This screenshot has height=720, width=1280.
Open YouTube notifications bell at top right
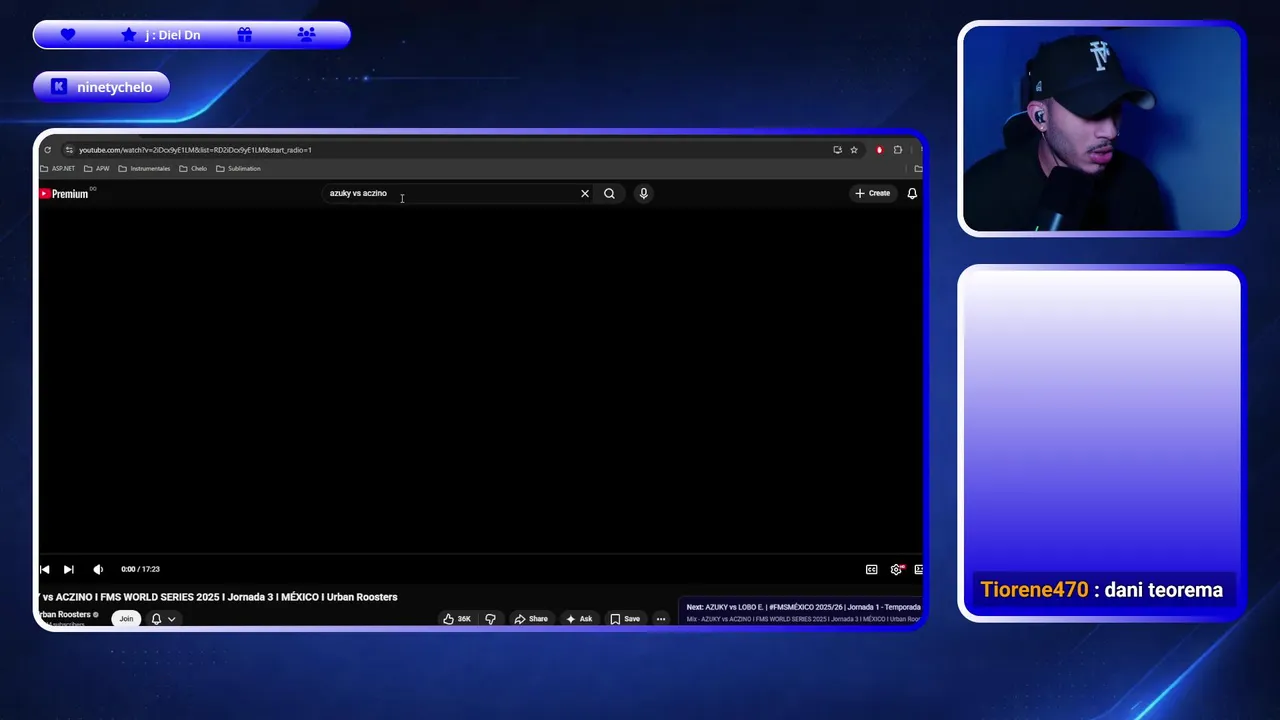tap(912, 193)
